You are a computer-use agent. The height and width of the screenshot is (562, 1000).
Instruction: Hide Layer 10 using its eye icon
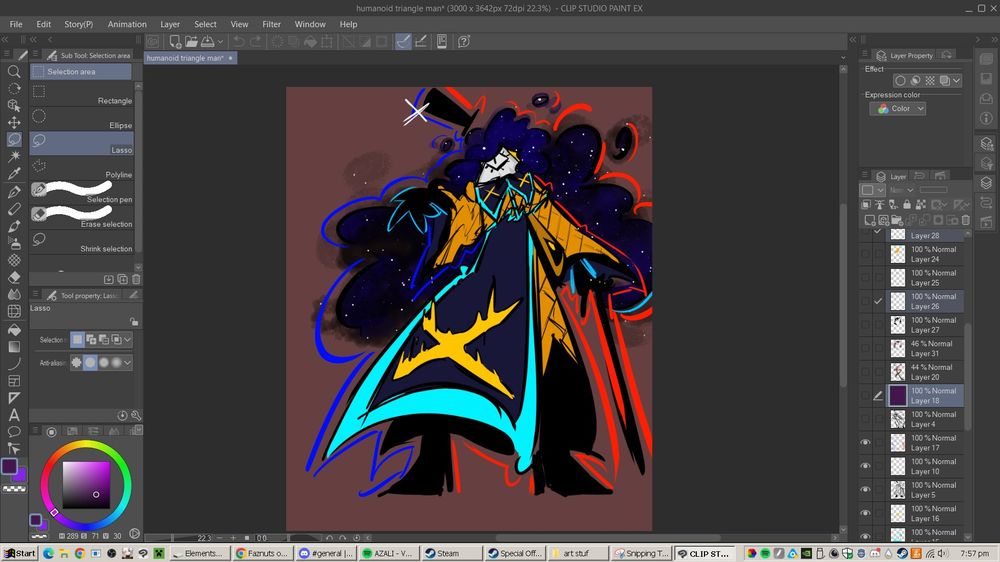pos(865,466)
